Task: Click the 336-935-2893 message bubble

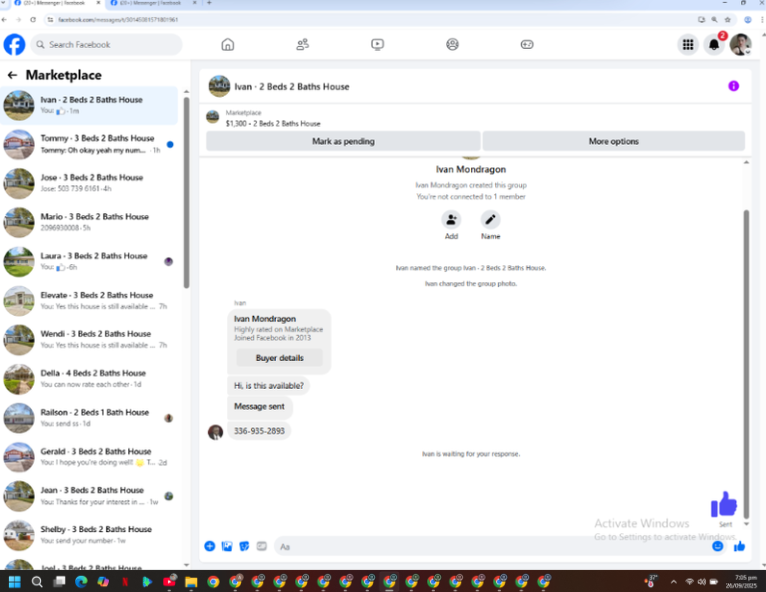Action: point(259,431)
